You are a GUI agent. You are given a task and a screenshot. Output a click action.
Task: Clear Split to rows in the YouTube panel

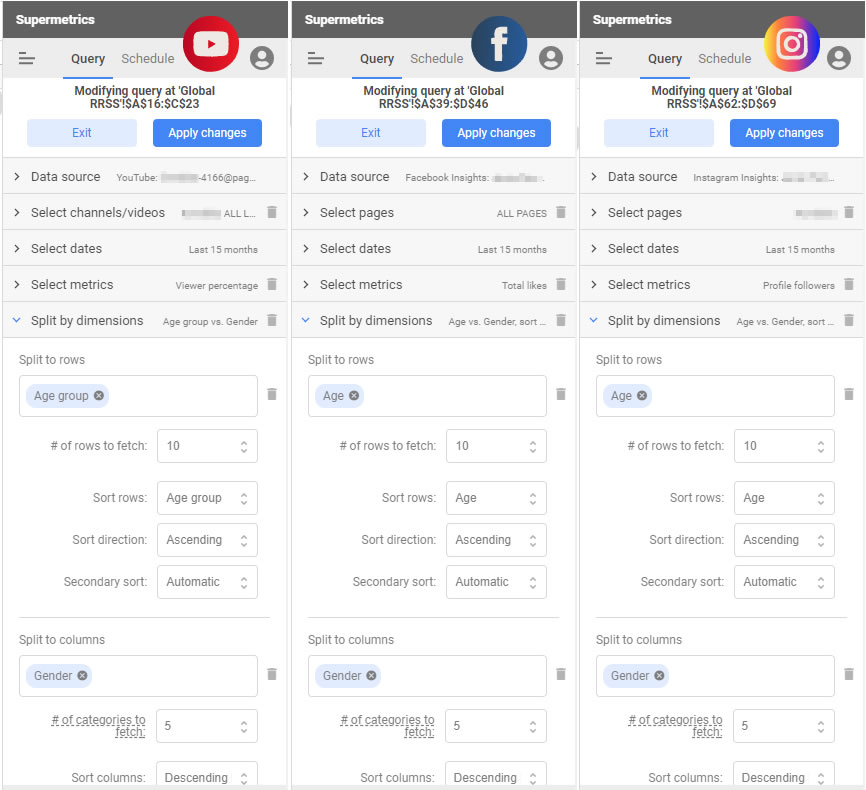272,394
